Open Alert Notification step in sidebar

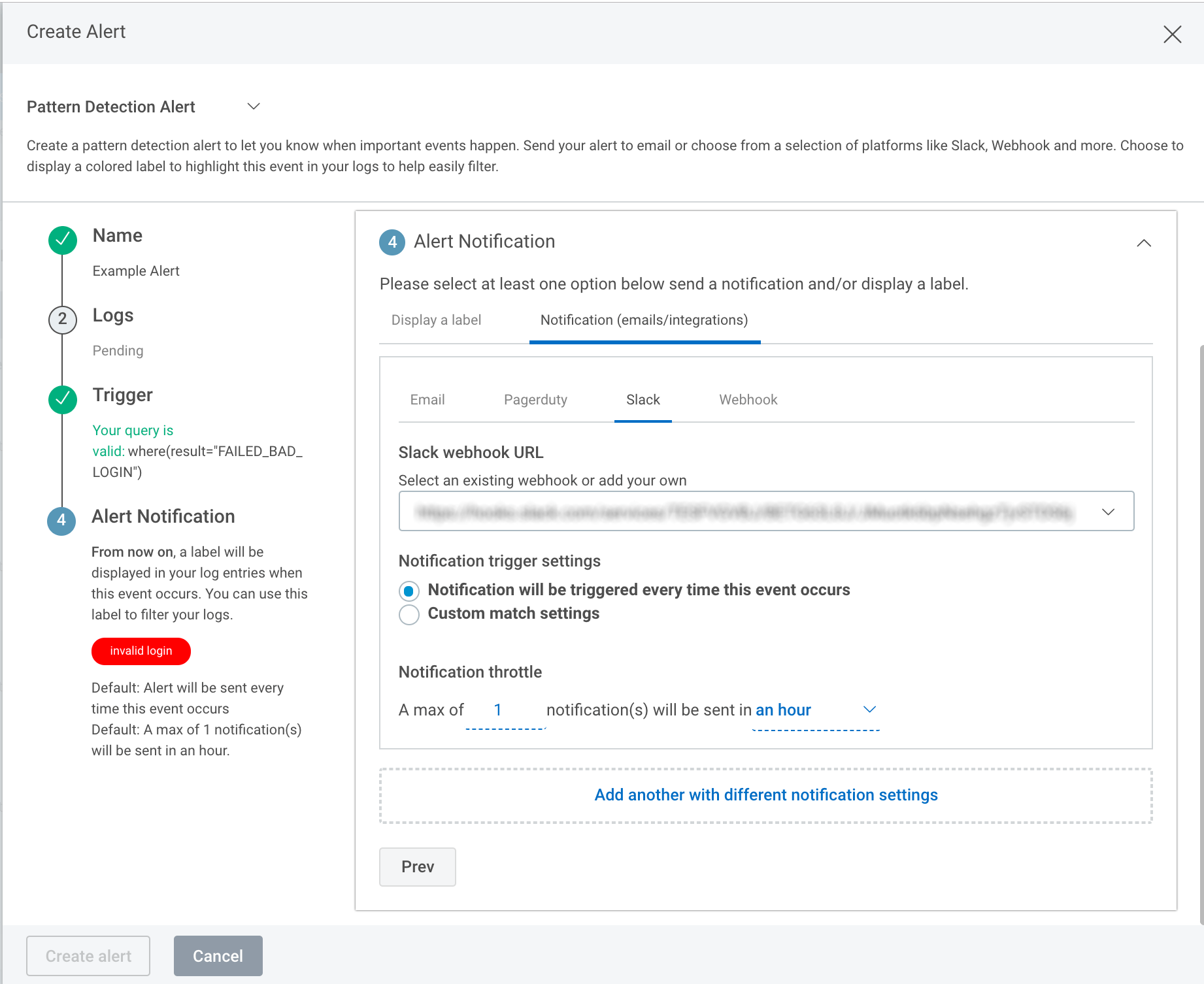(x=163, y=517)
